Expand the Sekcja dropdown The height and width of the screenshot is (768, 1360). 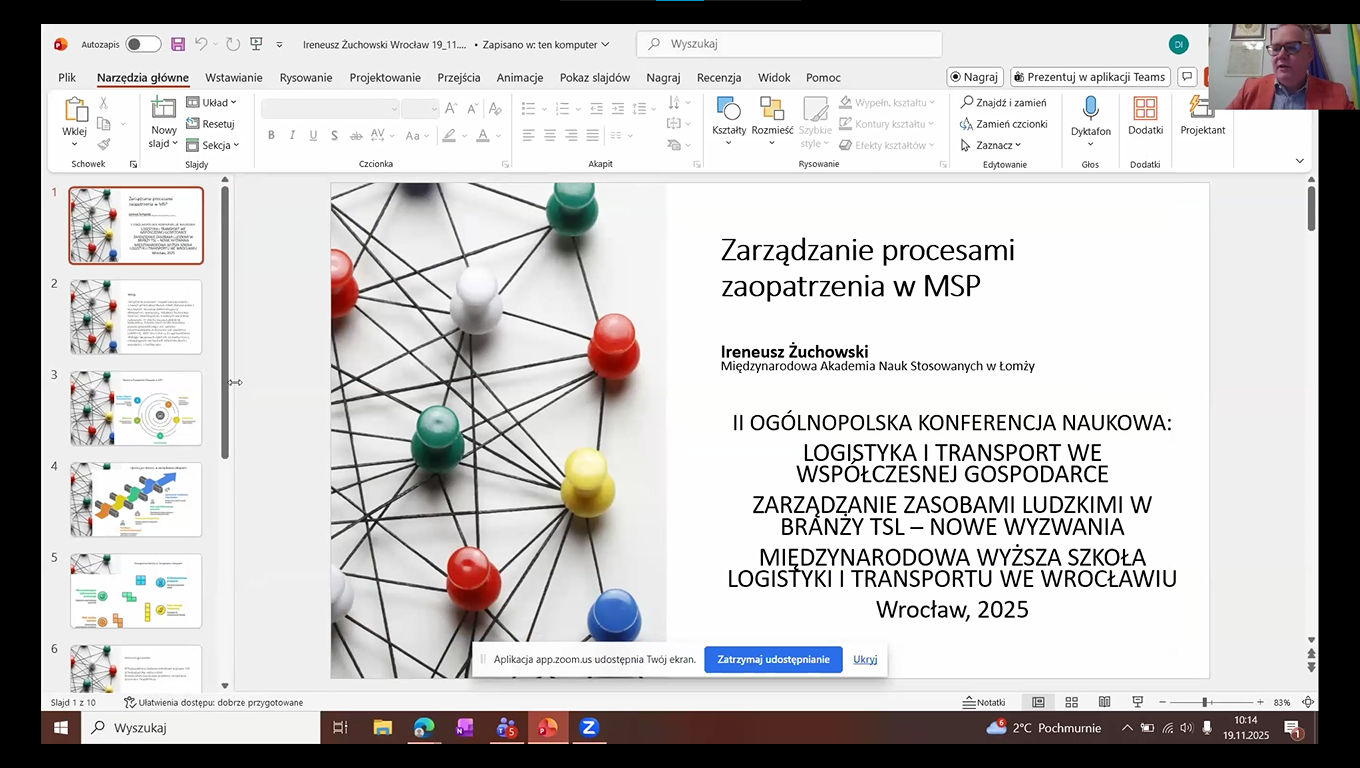[x=213, y=145]
